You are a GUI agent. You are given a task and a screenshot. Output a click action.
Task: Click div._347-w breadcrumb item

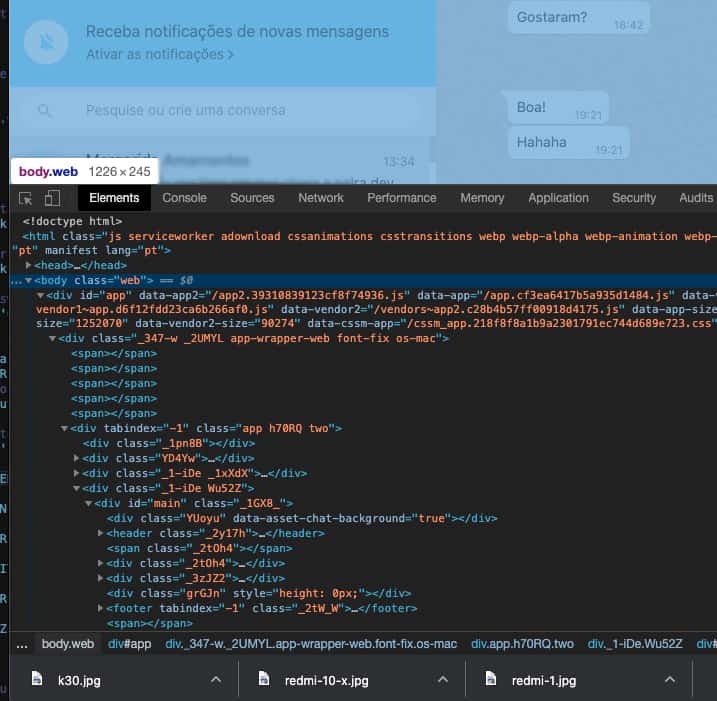(x=311, y=644)
